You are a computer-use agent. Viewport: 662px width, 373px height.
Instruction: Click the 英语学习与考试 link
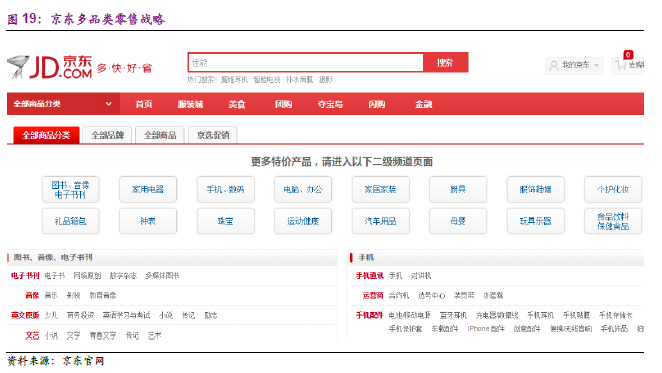[x=126, y=315]
